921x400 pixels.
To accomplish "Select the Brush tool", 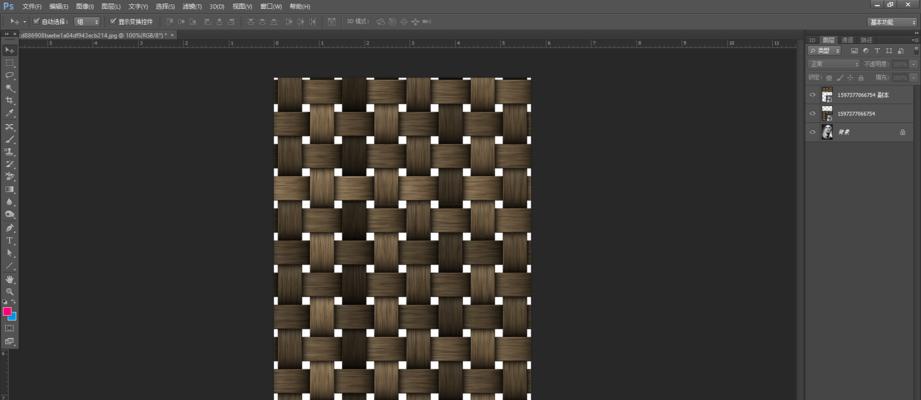I will tap(10, 139).
